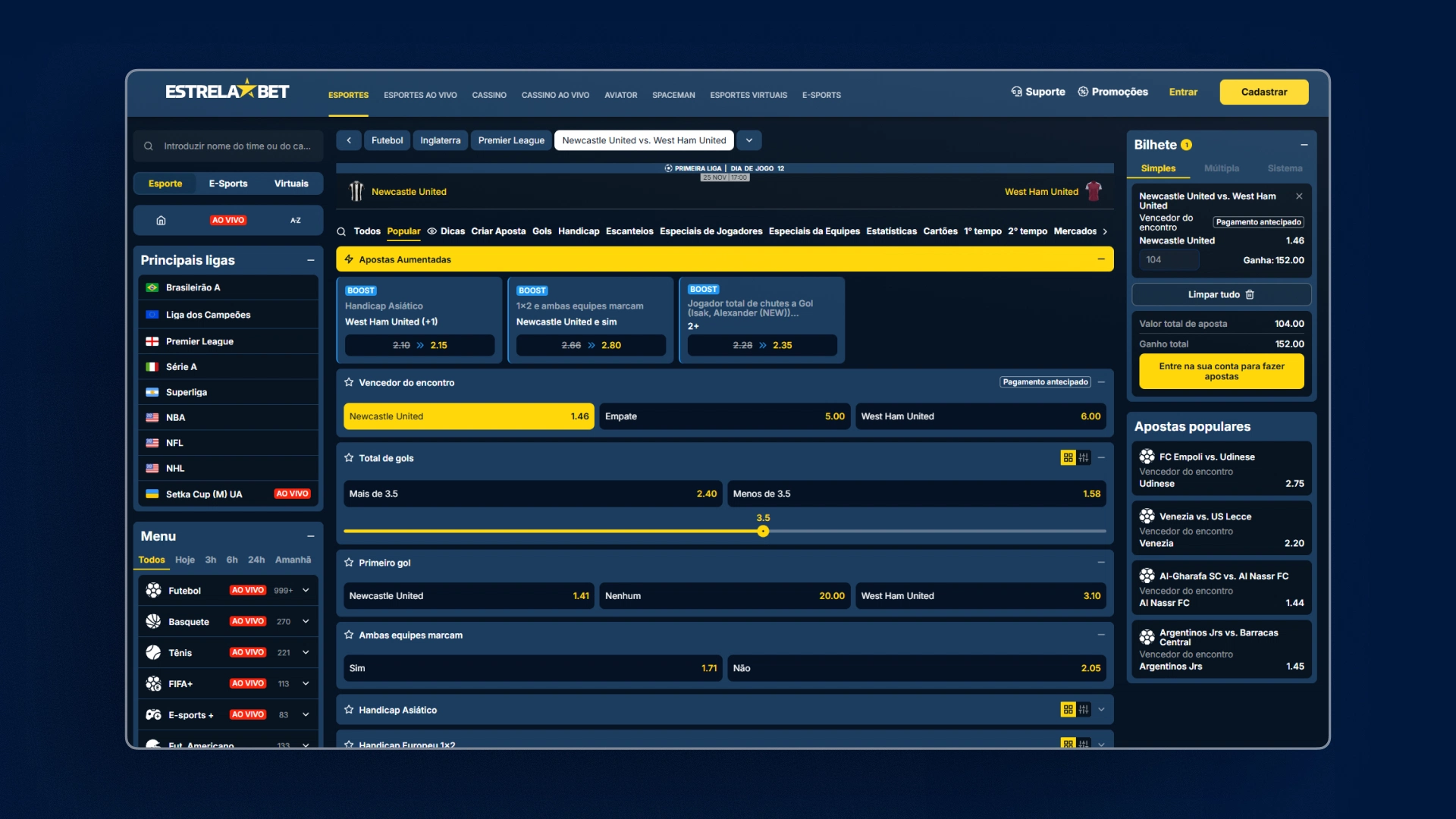Click the Basquete basketball icon
1456x819 pixels.
[x=153, y=621]
